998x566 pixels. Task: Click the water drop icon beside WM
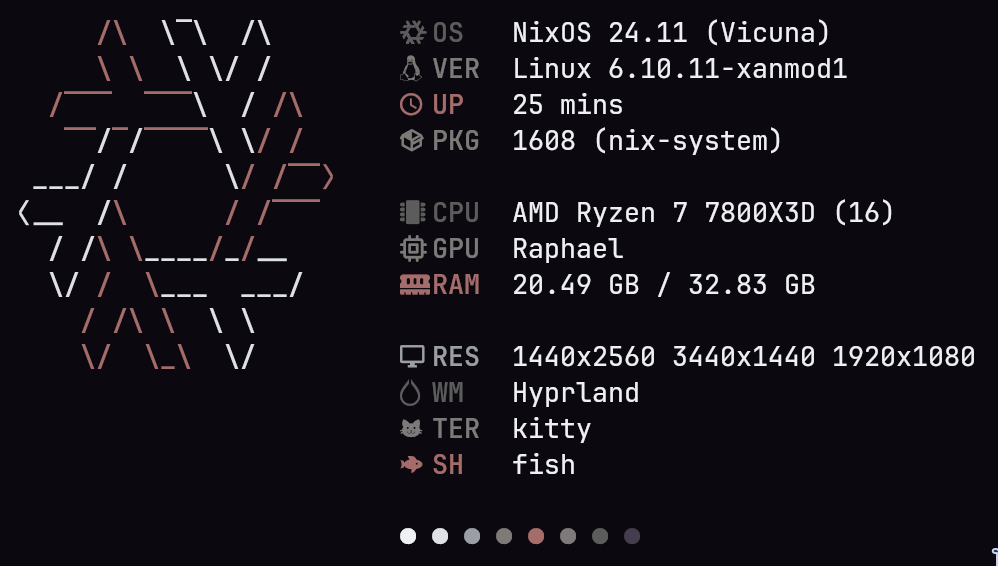[x=411, y=393]
